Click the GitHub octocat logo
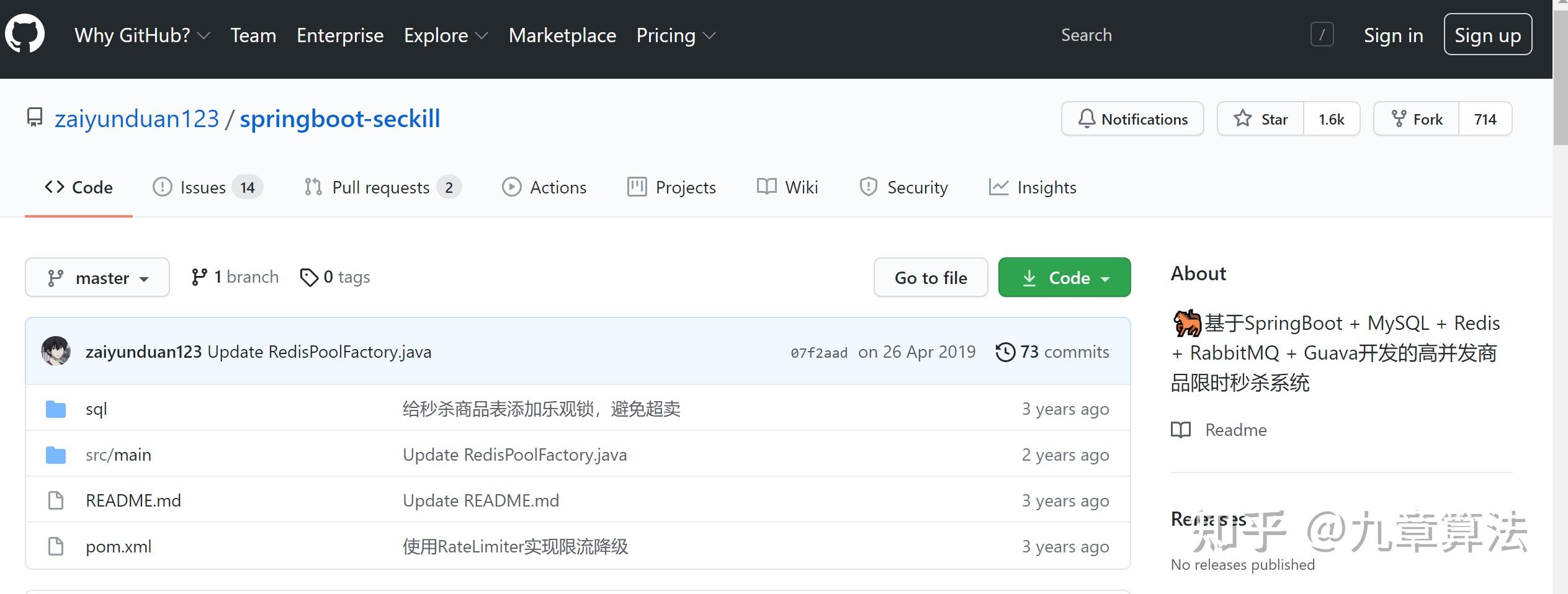Image resolution: width=1568 pixels, height=594 pixels. coord(25,34)
